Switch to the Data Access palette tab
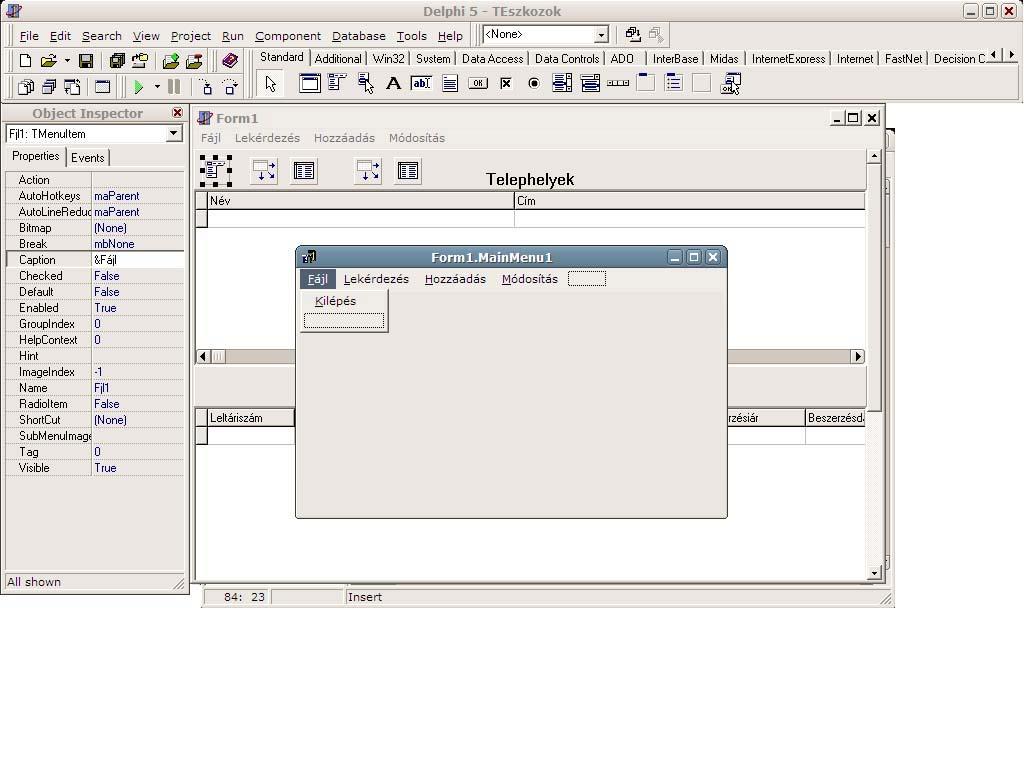Screen dimensions: 1024x768 (492, 58)
